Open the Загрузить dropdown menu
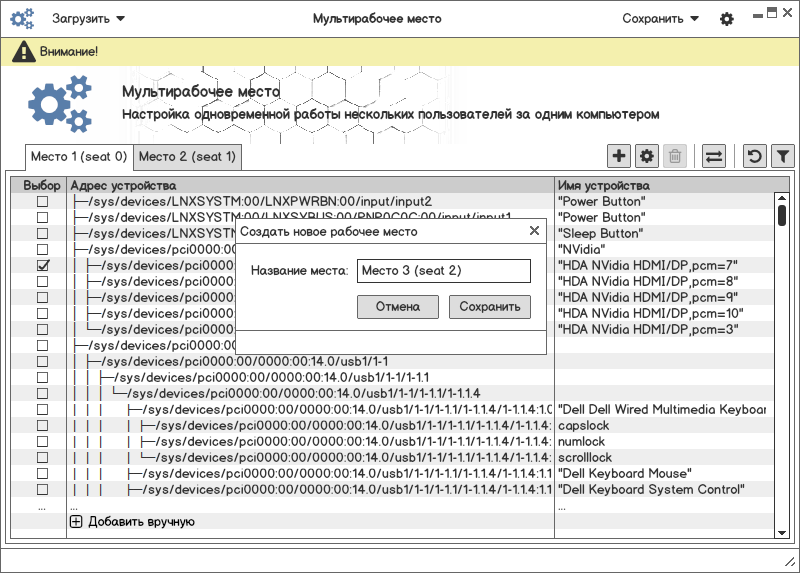The width and height of the screenshot is (800, 573). click(88, 19)
